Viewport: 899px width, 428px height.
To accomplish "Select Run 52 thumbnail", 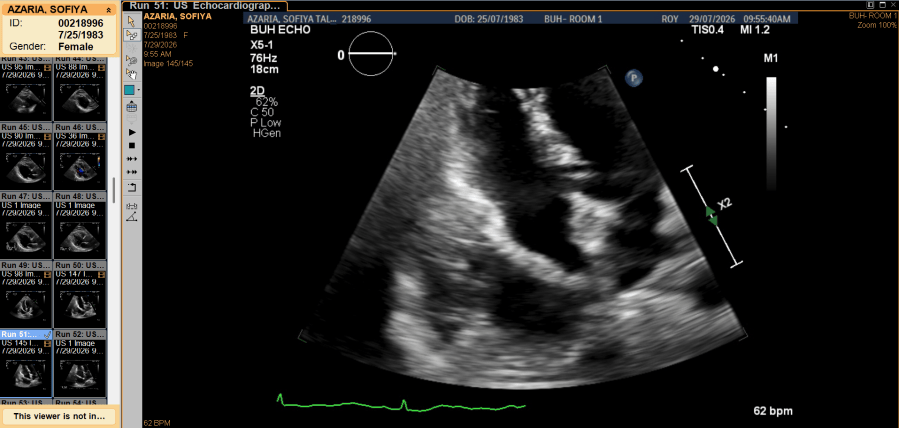I will 80,368.
